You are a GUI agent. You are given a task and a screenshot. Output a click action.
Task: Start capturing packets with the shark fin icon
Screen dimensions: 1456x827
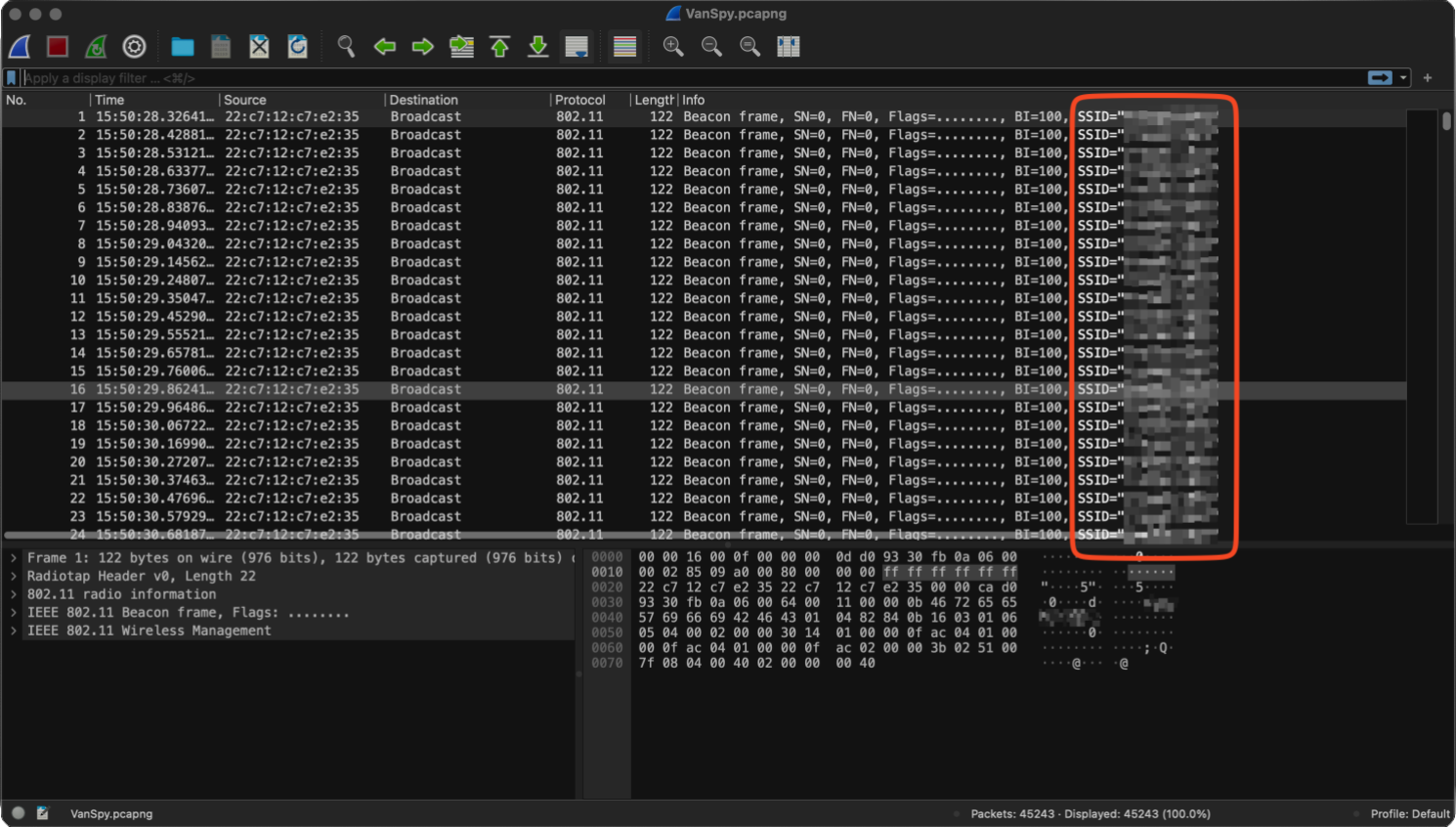(20, 46)
